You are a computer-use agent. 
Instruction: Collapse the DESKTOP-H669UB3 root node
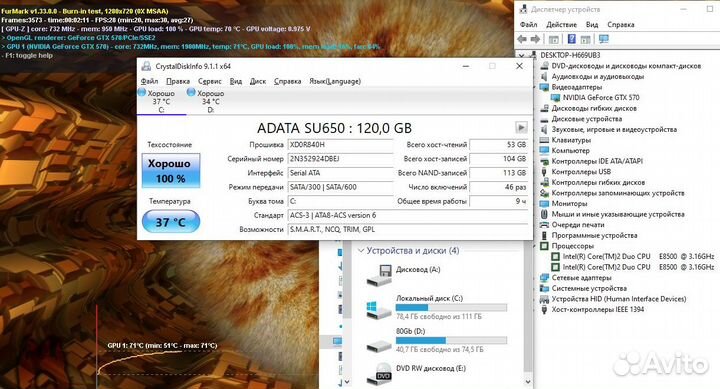click(x=521, y=55)
